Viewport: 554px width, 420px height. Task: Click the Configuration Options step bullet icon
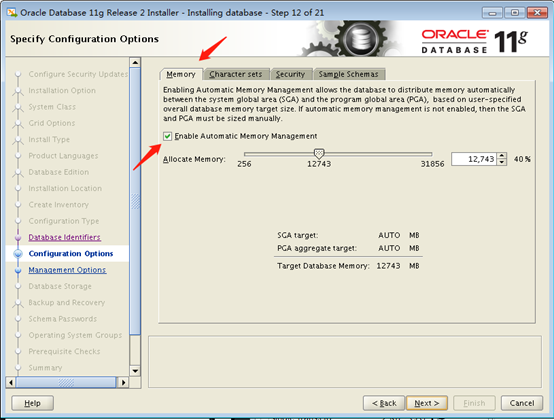(18, 254)
